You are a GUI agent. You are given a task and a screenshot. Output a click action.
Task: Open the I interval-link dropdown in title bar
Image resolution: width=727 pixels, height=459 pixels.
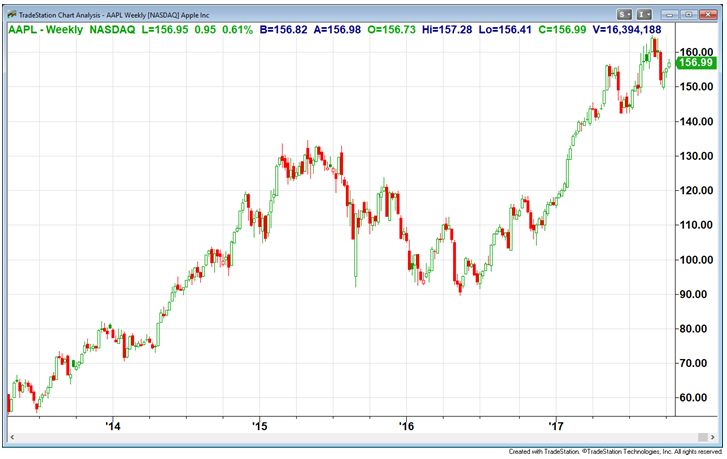coord(644,15)
